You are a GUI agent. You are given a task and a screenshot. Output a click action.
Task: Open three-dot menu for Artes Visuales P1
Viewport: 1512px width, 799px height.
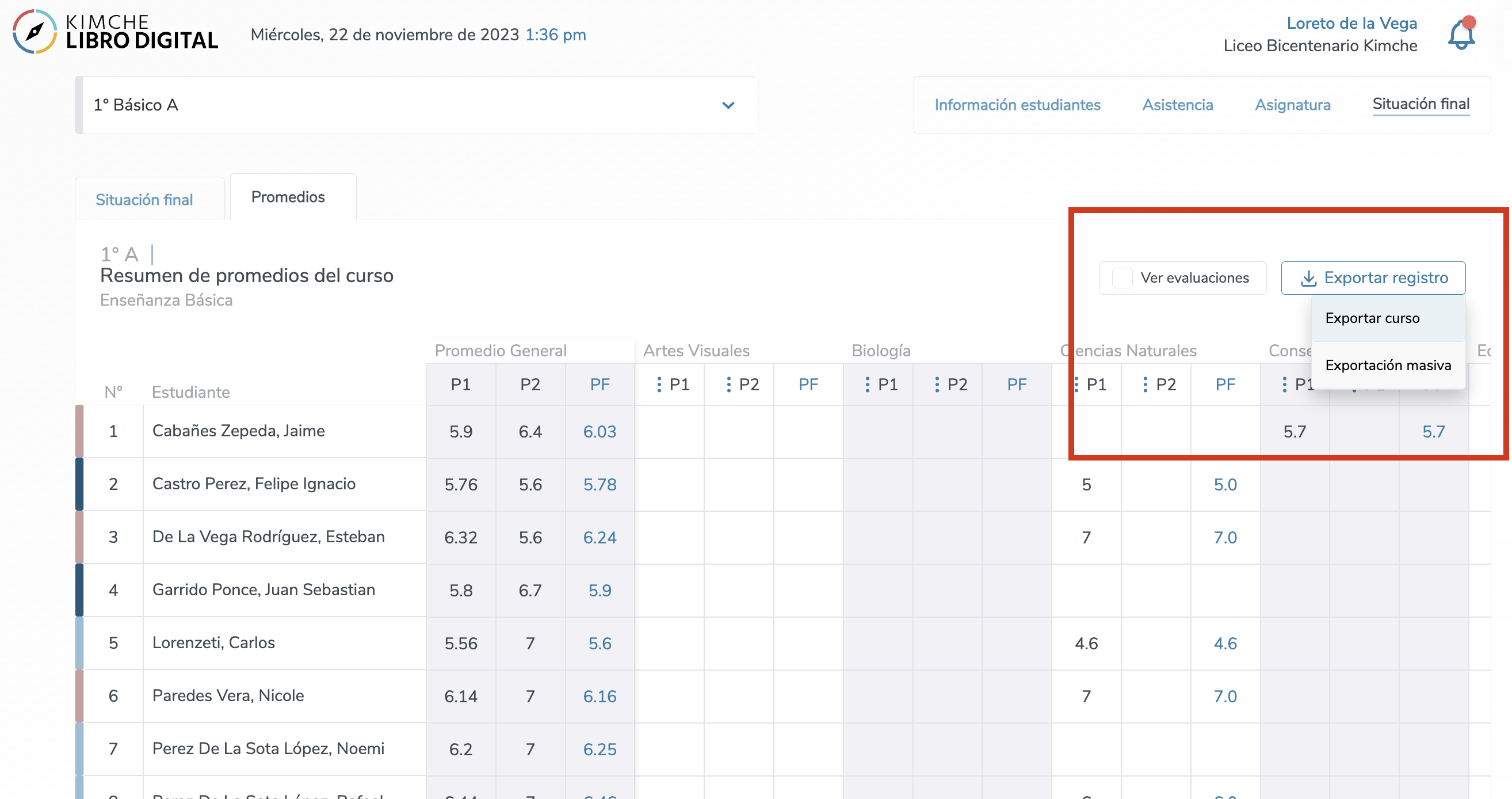(x=659, y=385)
